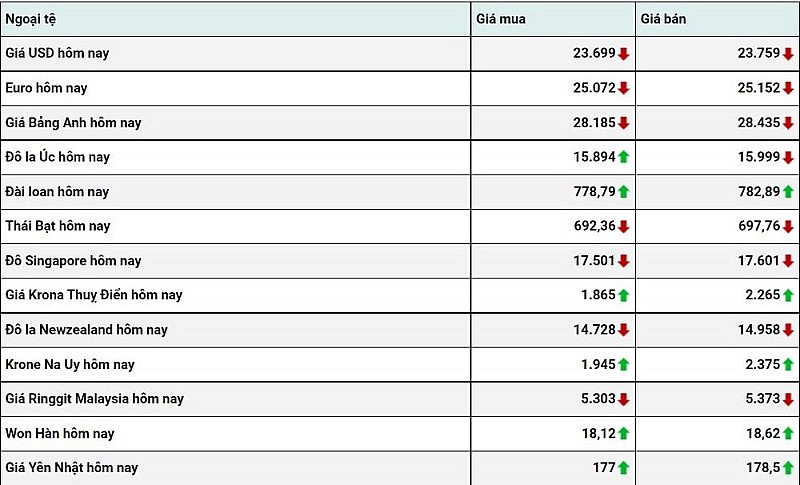Click the green up arrow beside Krona sell price 2.265
Image resolution: width=800 pixels, height=485 pixels.
[788, 295]
